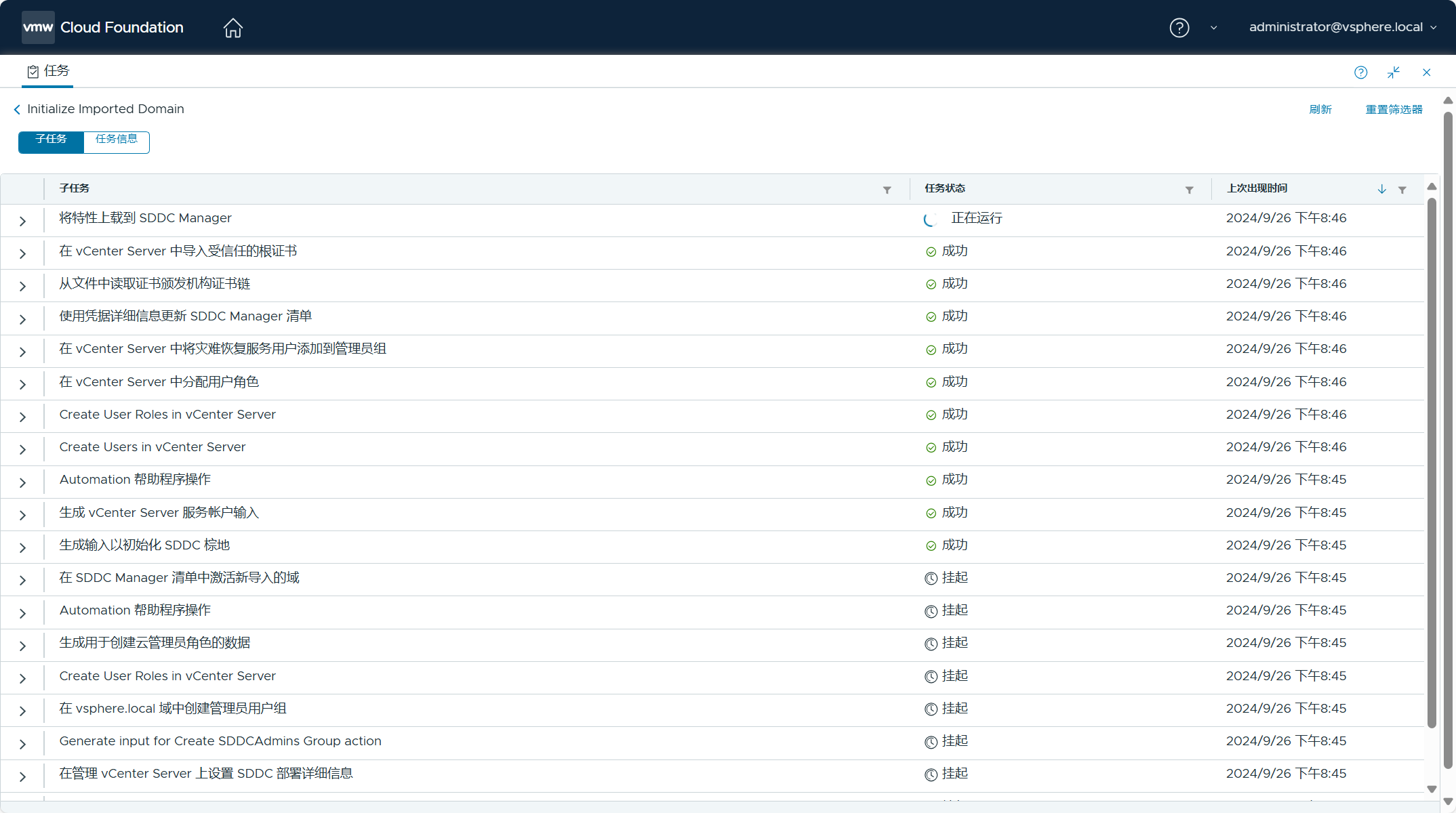The height and width of the screenshot is (813, 1456).
Task: Click the inner table vertical scrollbar
Action: 1432,463
